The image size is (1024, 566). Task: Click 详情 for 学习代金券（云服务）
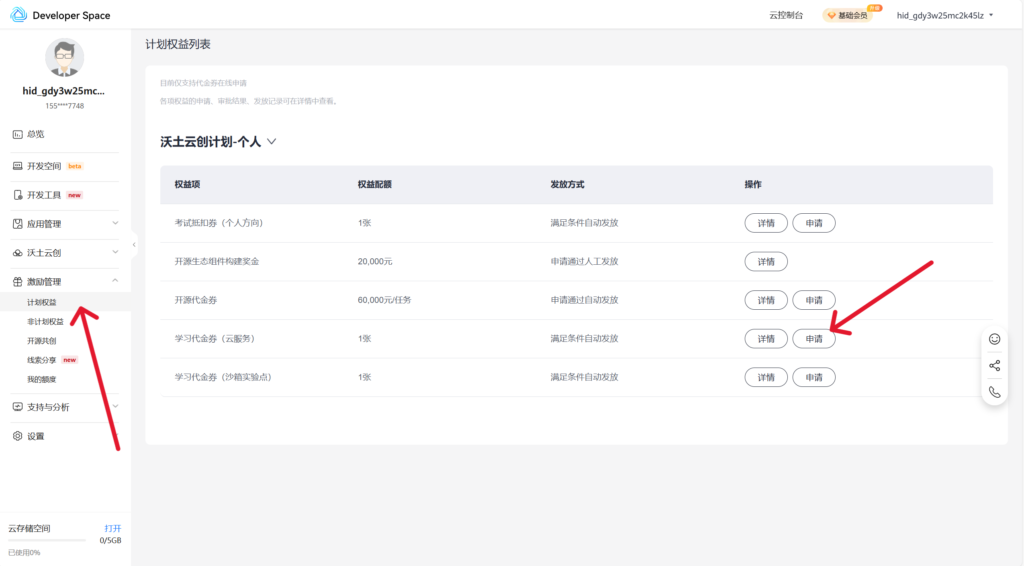pos(766,339)
